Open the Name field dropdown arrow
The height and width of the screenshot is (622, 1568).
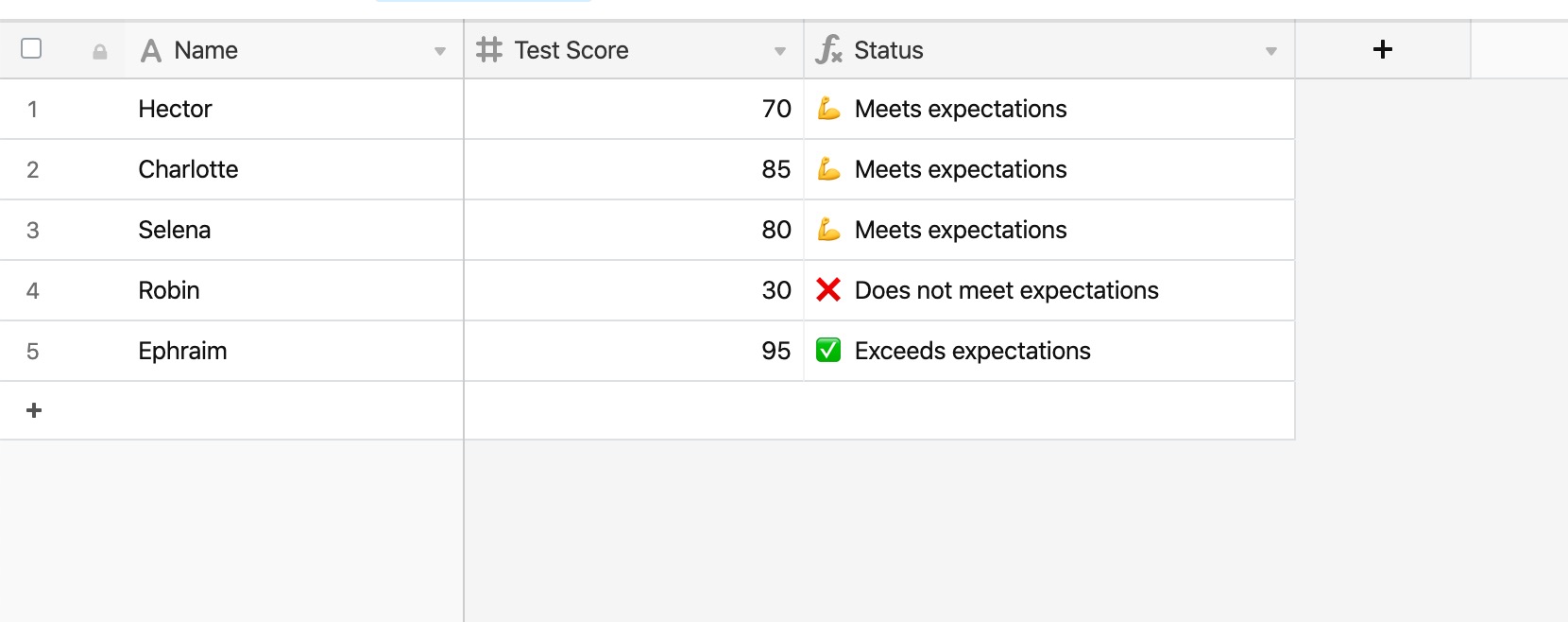point(439,51)
